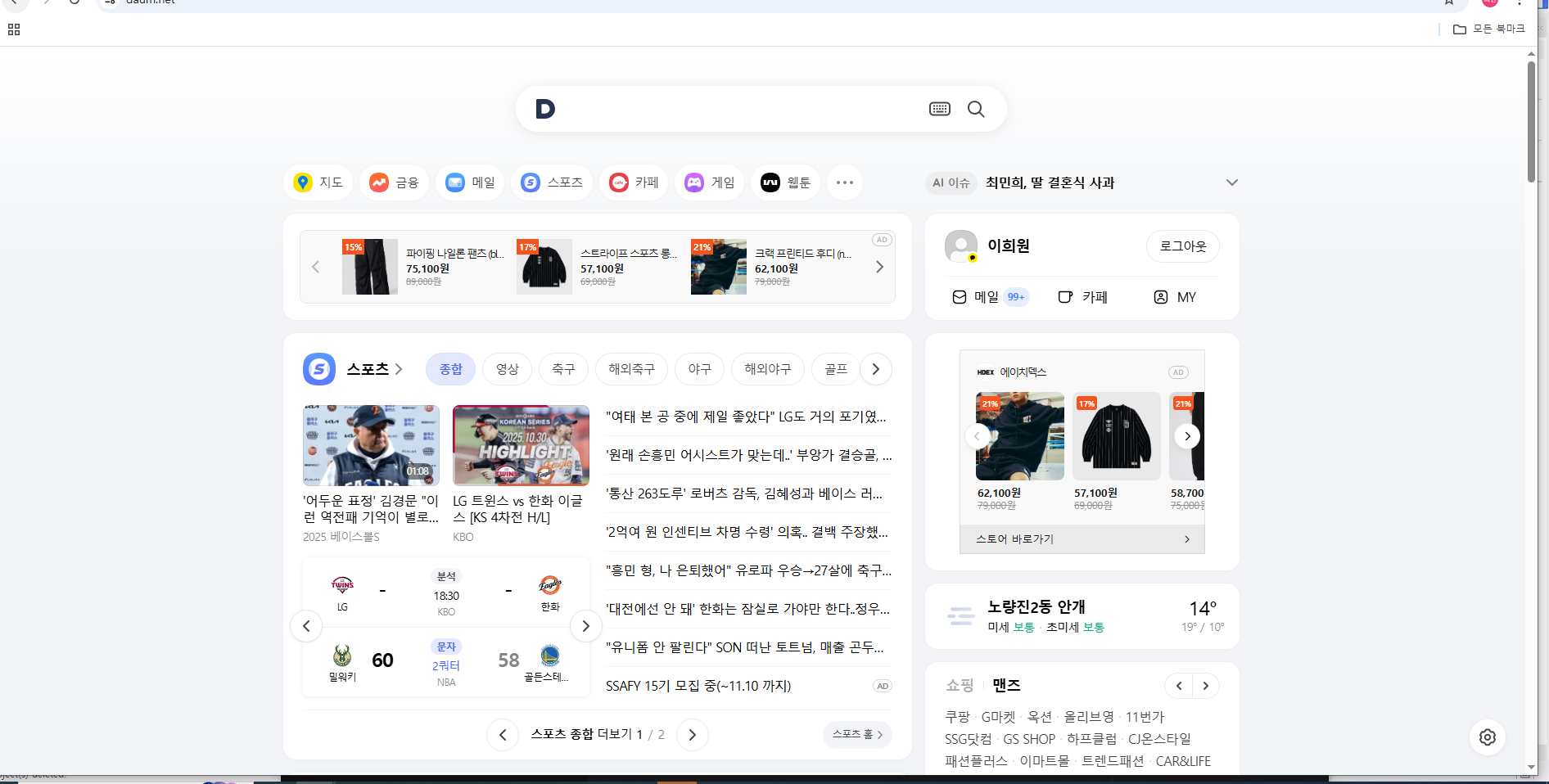Click the more services ellipsis button
Viewport: 1549px width, 784px height.
click(x=845, y=182)
